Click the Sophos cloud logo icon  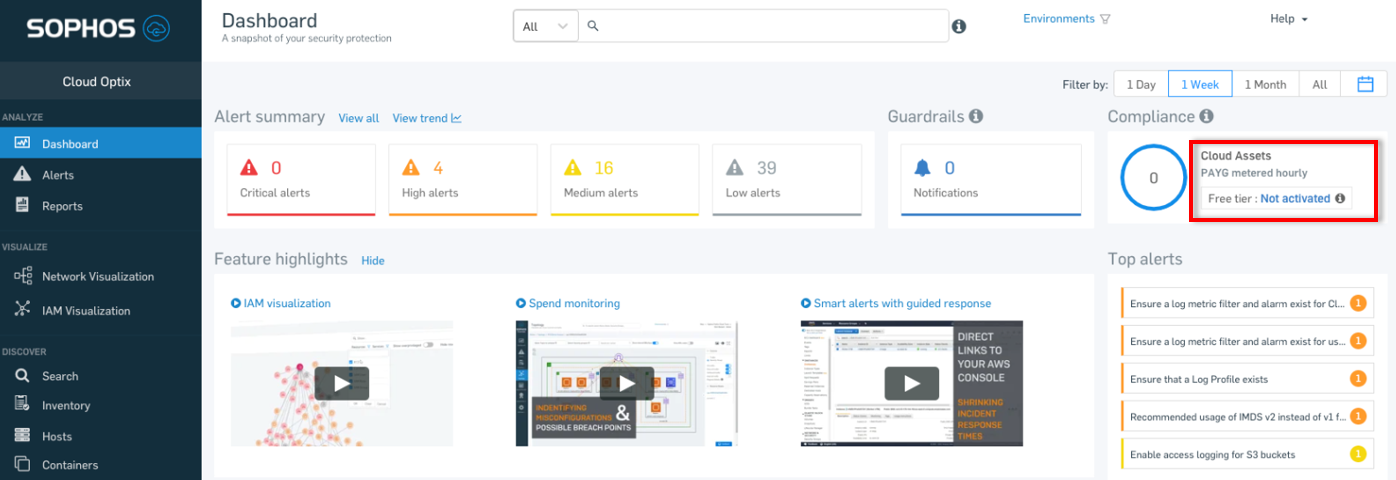(x=157, y=28)
